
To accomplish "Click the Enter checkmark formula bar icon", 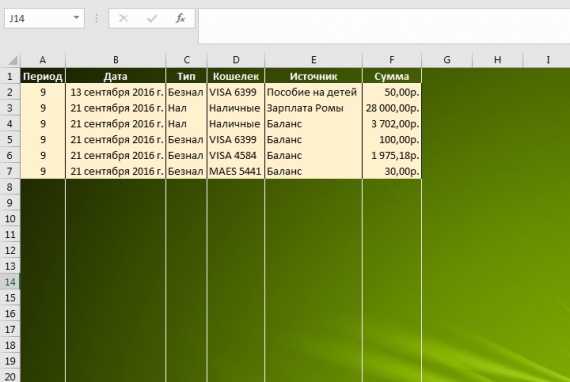I will [x=152, y=18].
